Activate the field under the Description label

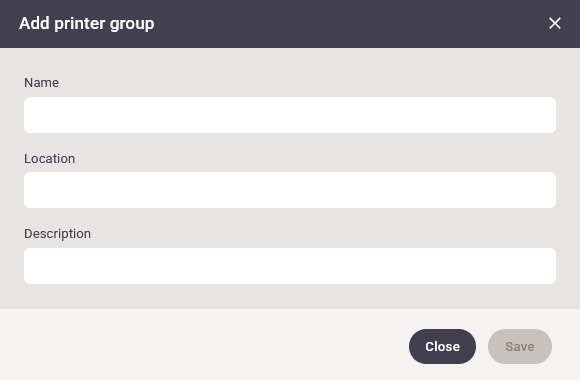tap(290, 266)
